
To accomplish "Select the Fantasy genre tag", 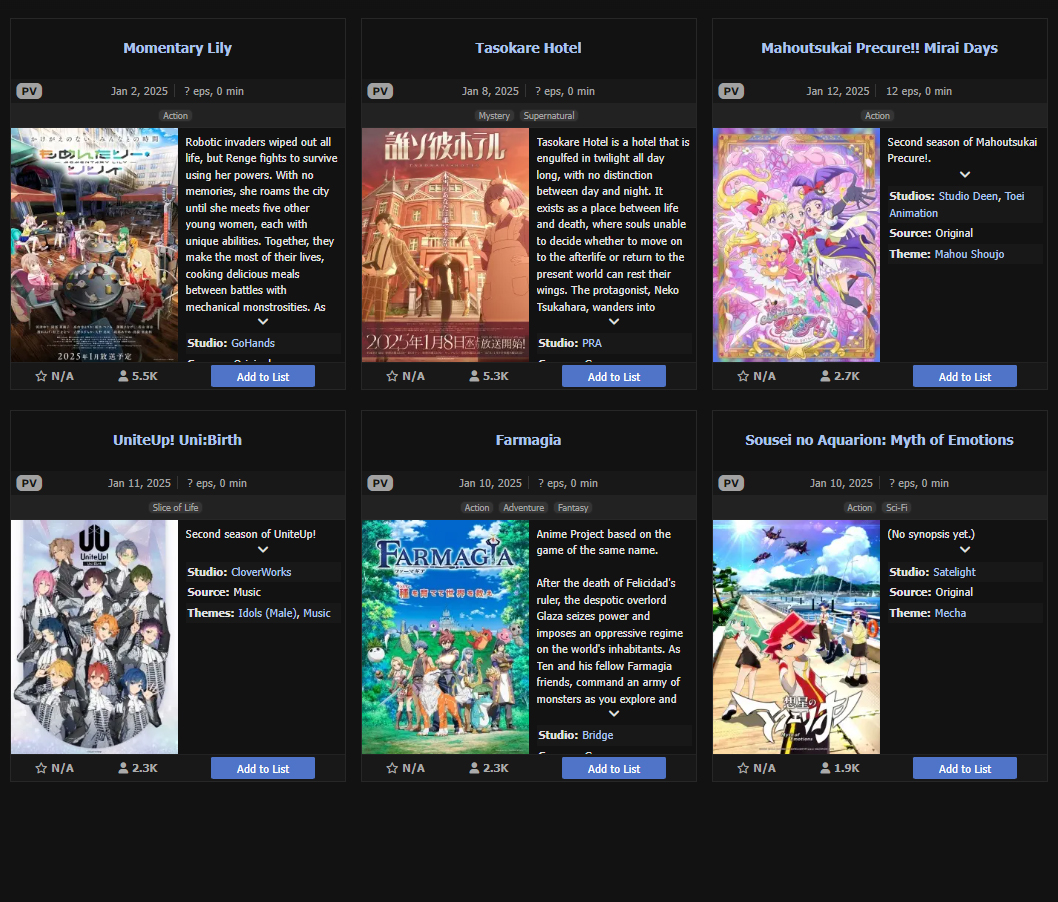I will 573,508.
